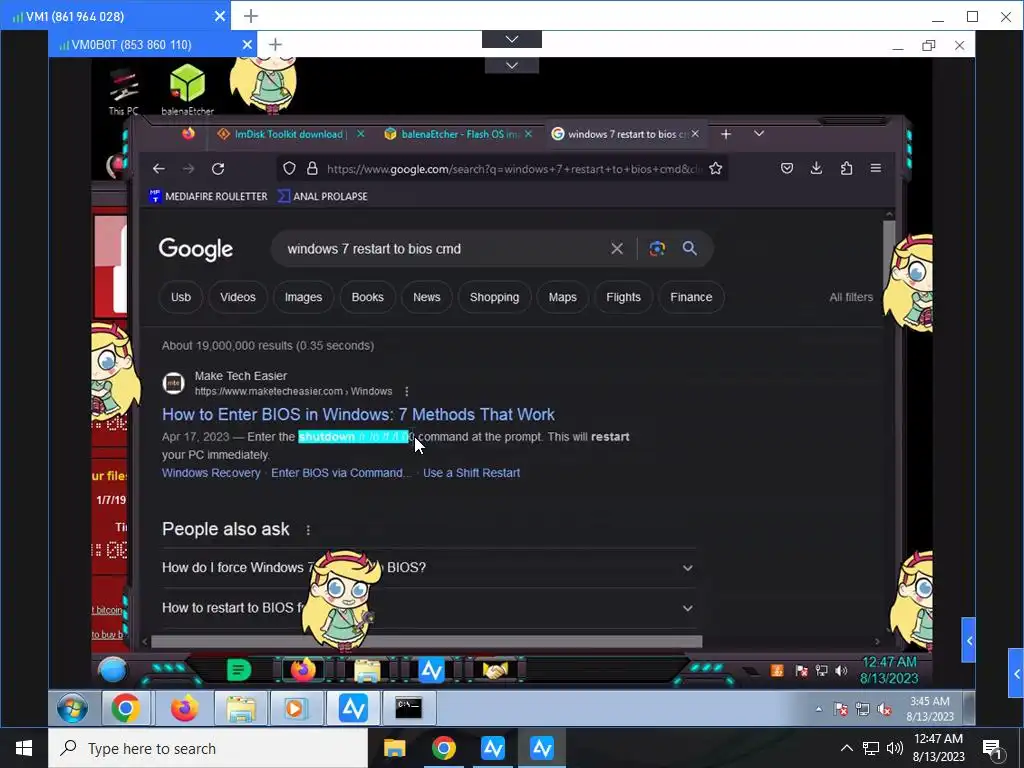Click the muted speaker in Windows 7 tray

coord(884,709)
